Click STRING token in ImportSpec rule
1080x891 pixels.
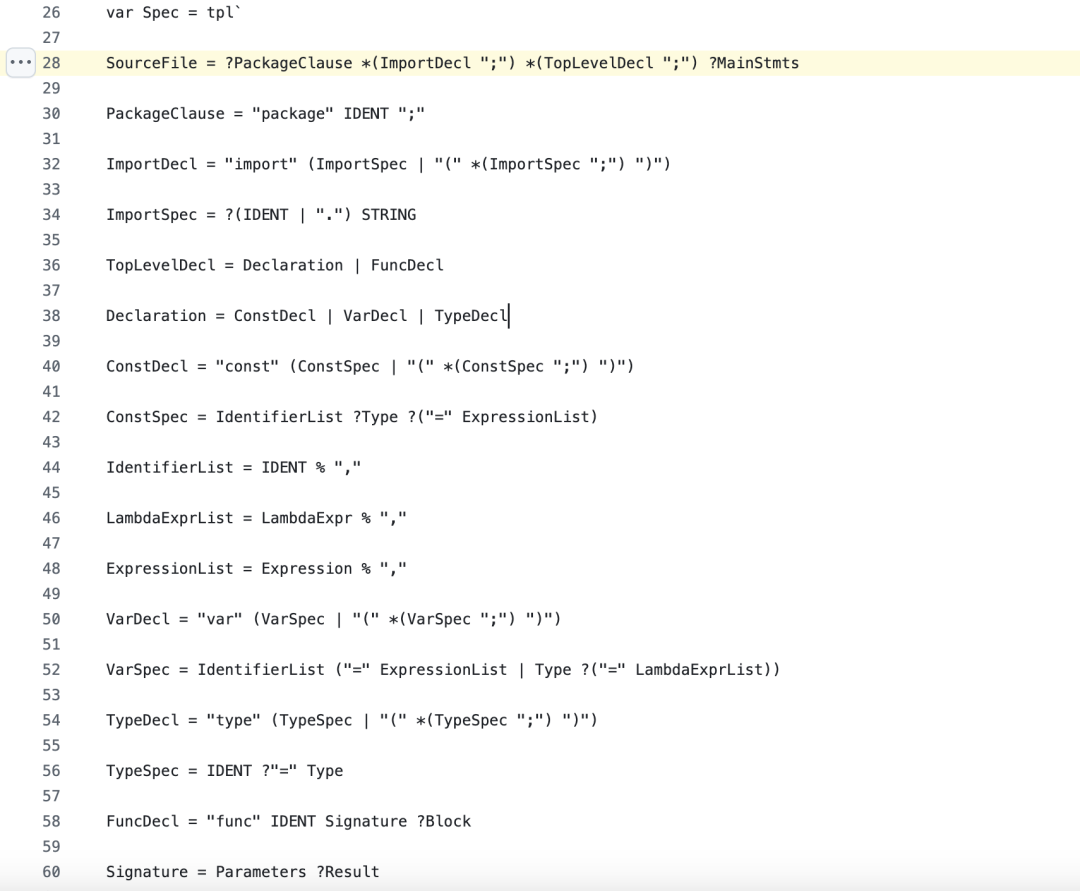[388, 215]
